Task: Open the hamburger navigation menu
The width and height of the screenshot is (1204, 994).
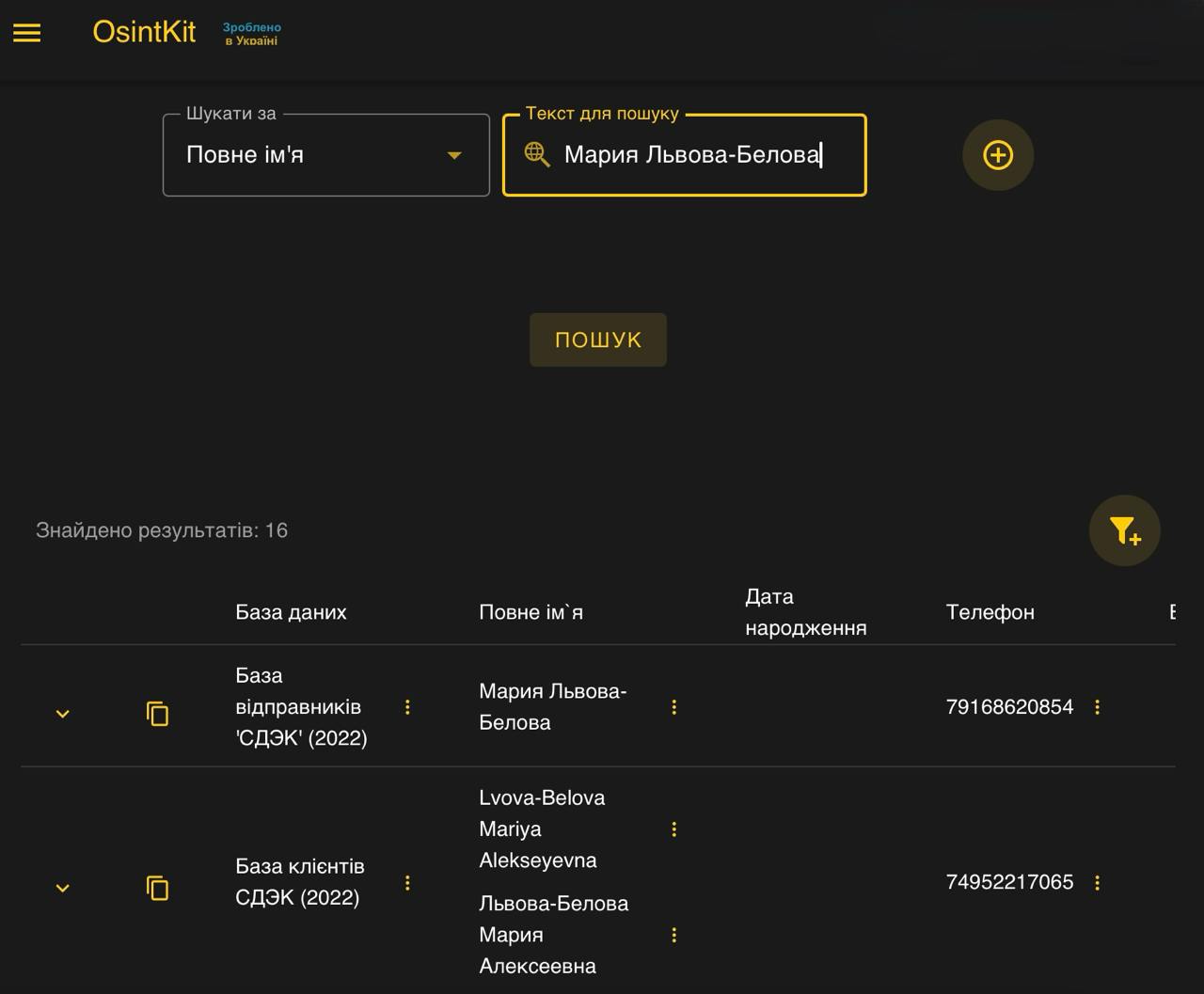Action: [27, 33]
